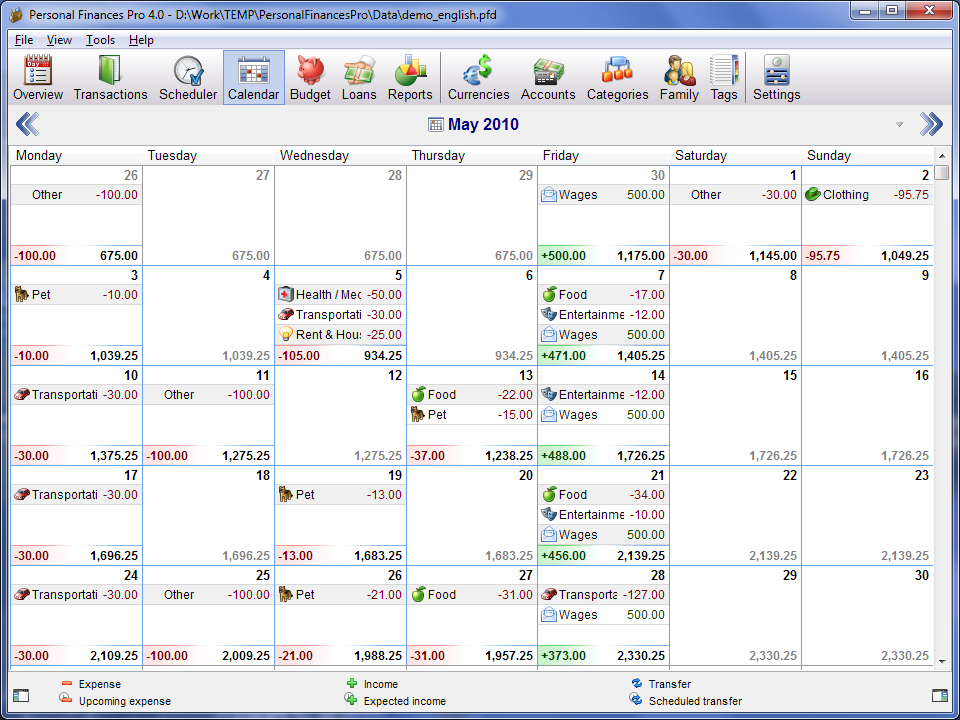Screen dimensions: 960x720
Task: Open the Settings panel
Action: 776,78
